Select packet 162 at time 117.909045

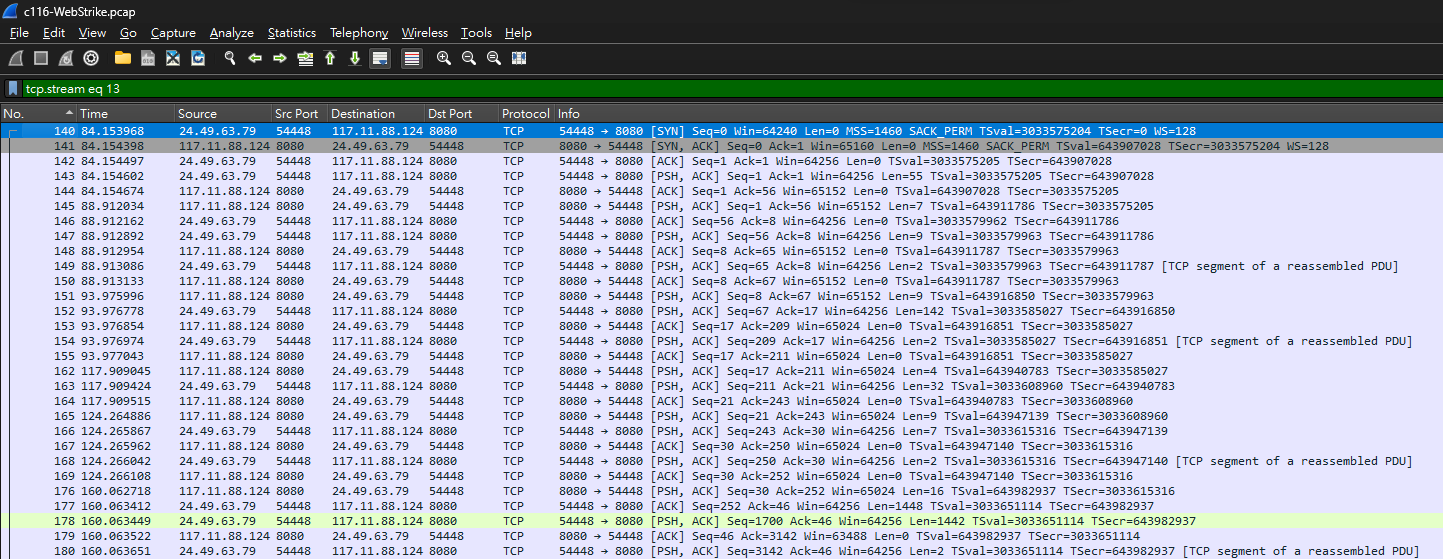tap(721, 371)
